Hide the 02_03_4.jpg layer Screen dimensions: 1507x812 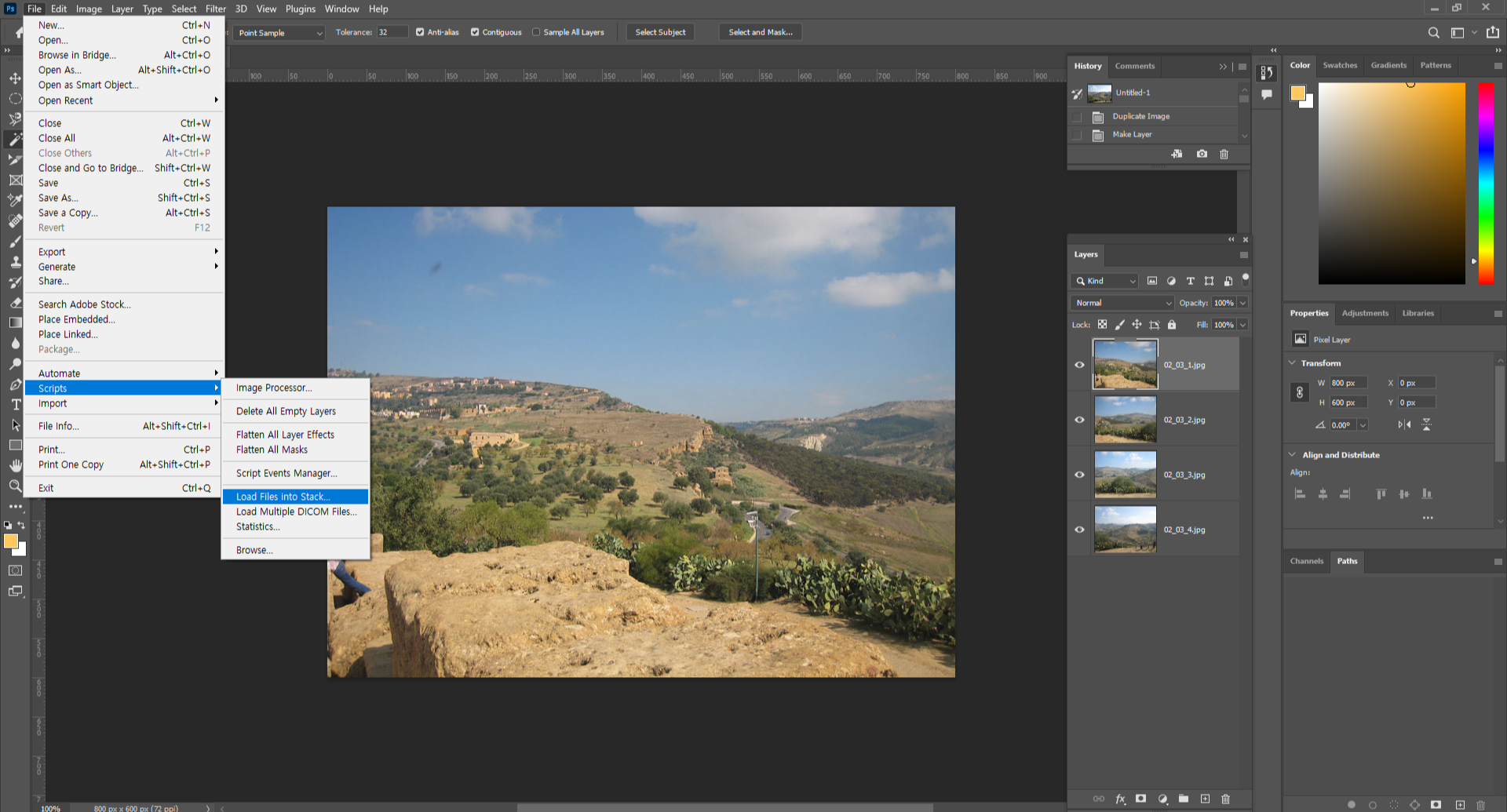(1079, 530)
